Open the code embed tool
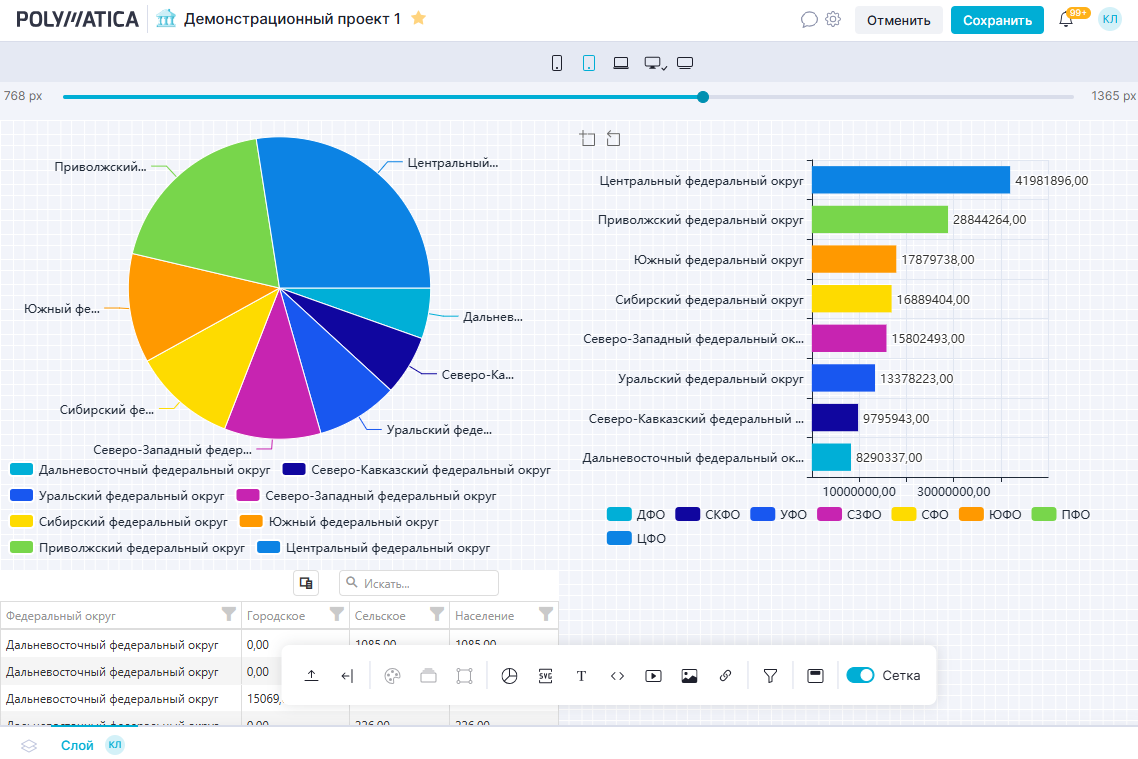1138x759 pixels. [x=617, y=676]
